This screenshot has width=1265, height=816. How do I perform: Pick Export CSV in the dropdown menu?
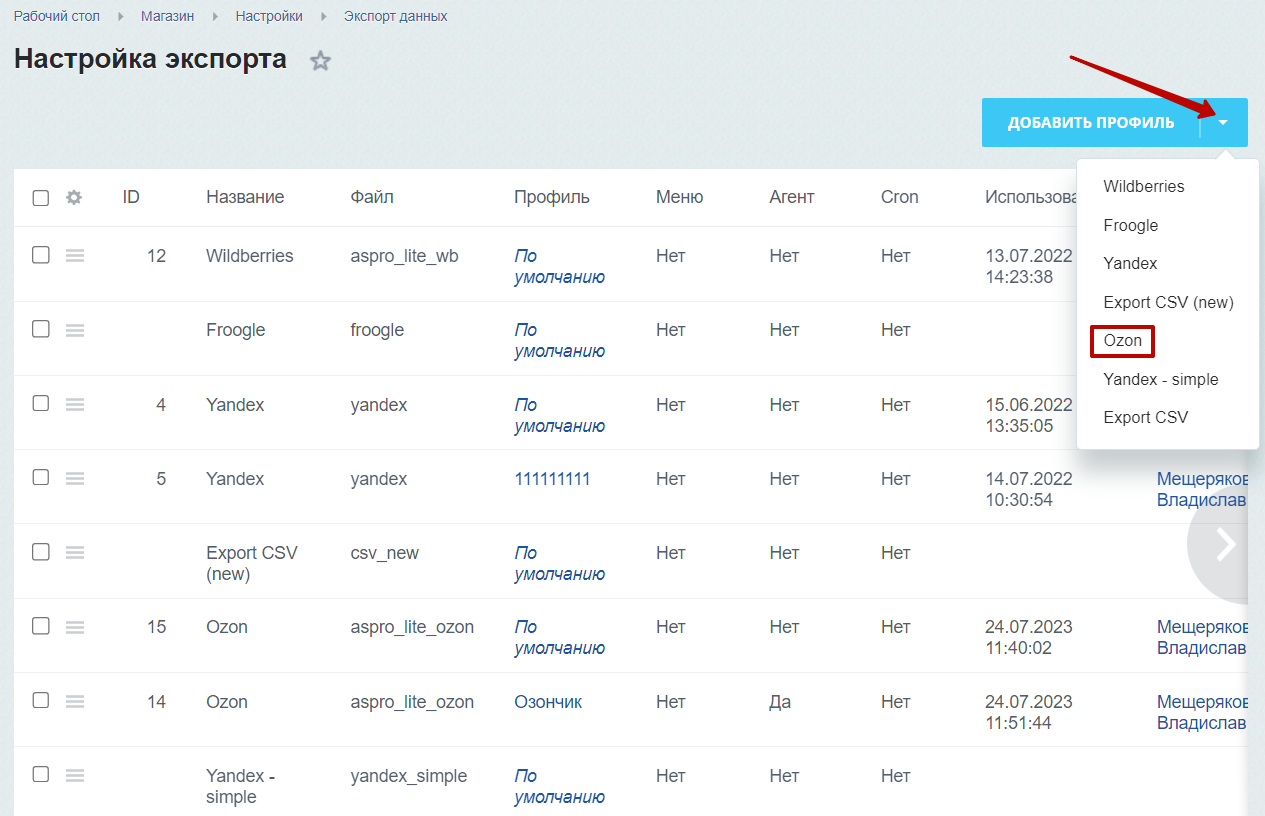[1146, 417]
